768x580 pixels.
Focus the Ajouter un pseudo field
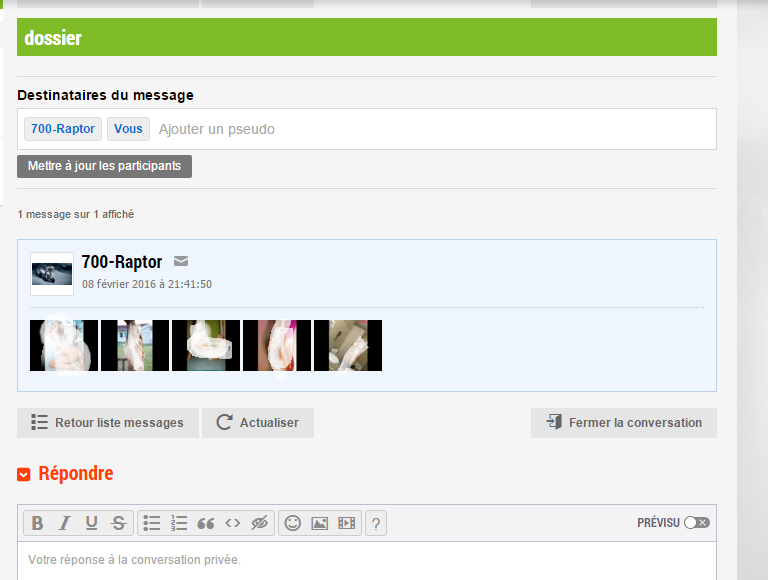tap(433, 129)
